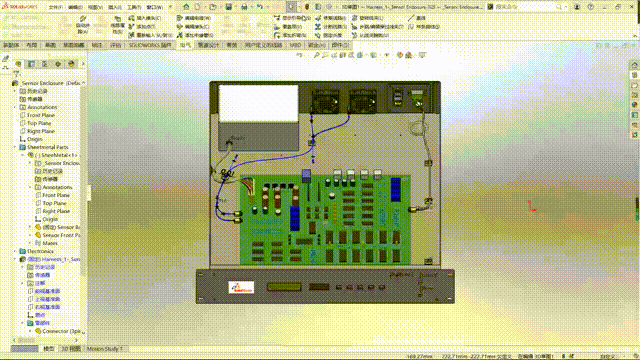Expand the Sensor Front Panel part node
Viewport: 640px width, 360px height.
coord(31,235)
